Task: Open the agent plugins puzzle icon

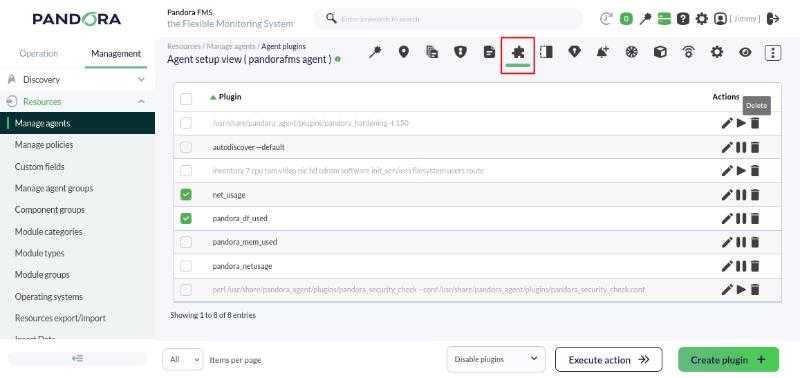Action: point(518,52)
